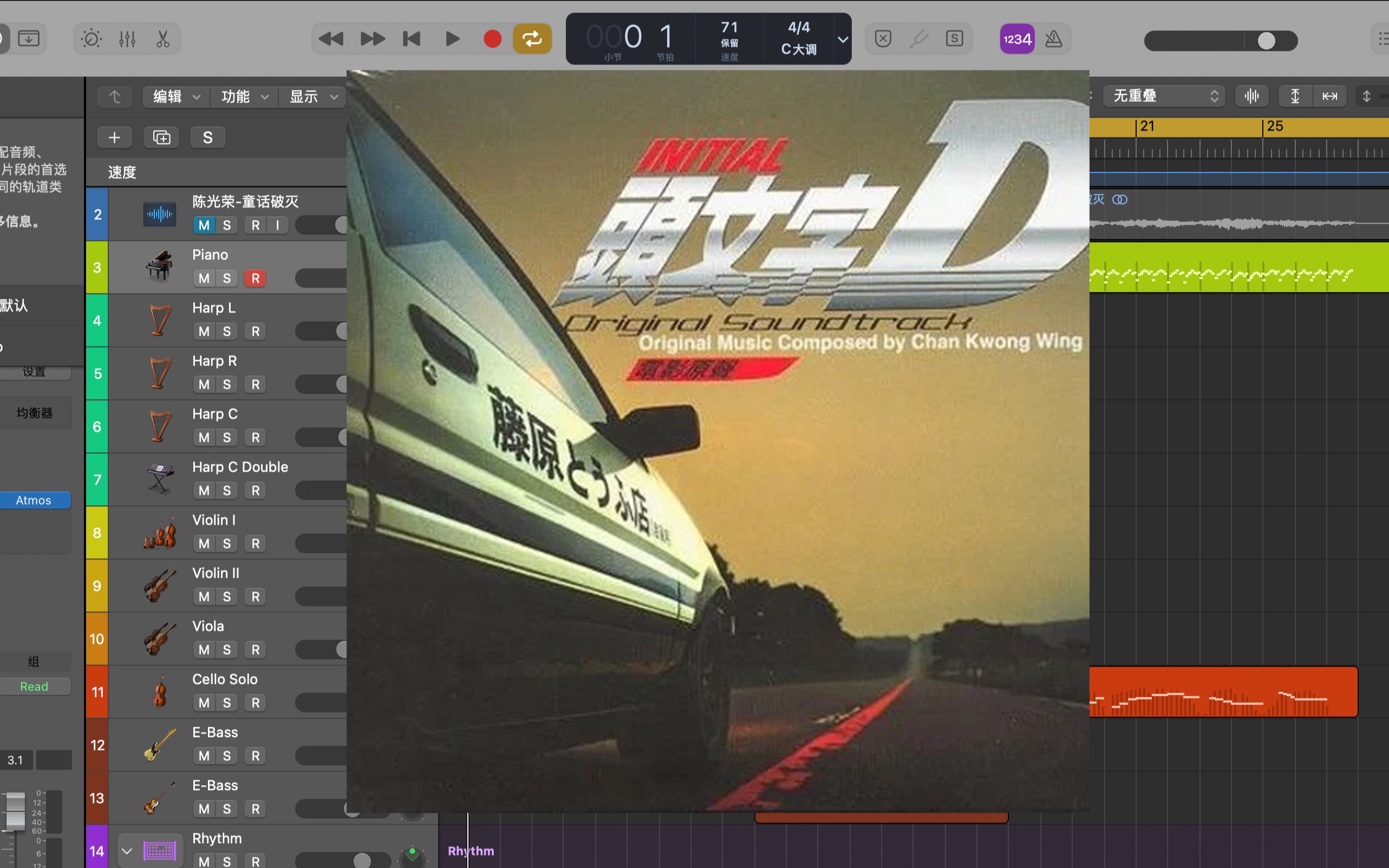1389x868 pixels.
Task: Click the Violin I string section icon
Action: coord(160,533)
